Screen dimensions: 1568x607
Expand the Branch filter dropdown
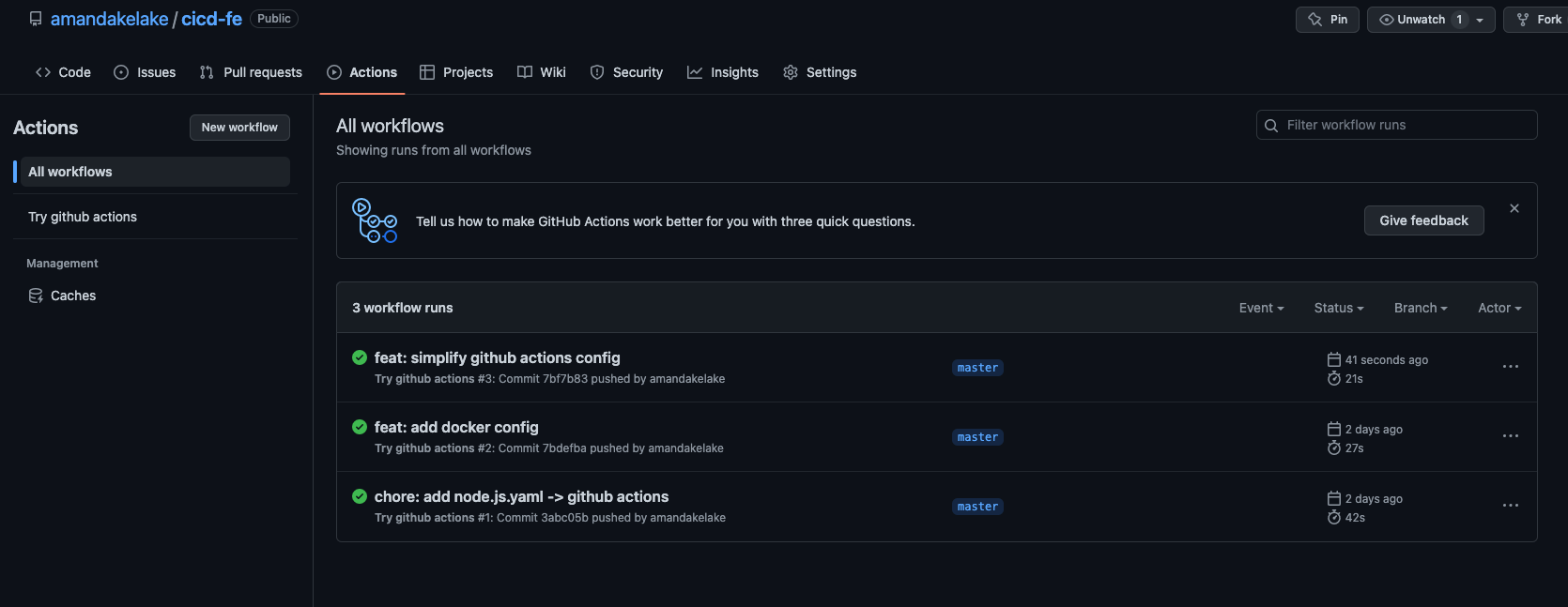tap(1421, 308)
